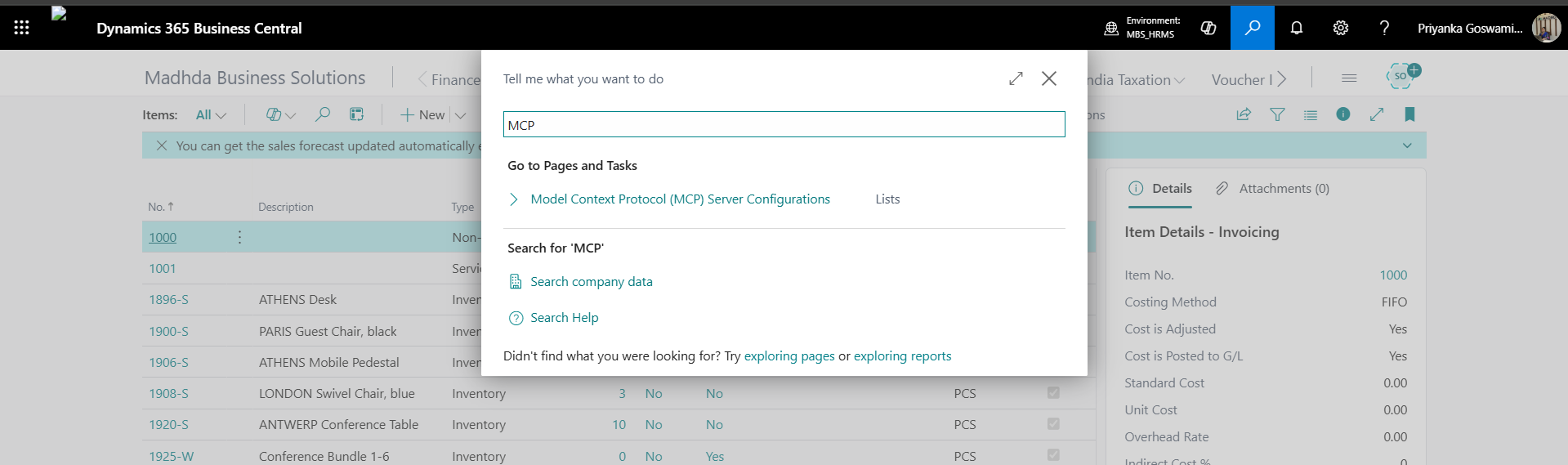The width and height of the screenshot is (1568, 465).
Task: Click the MCP search input field
Action: pyautogui.click(x=784, y=125)
